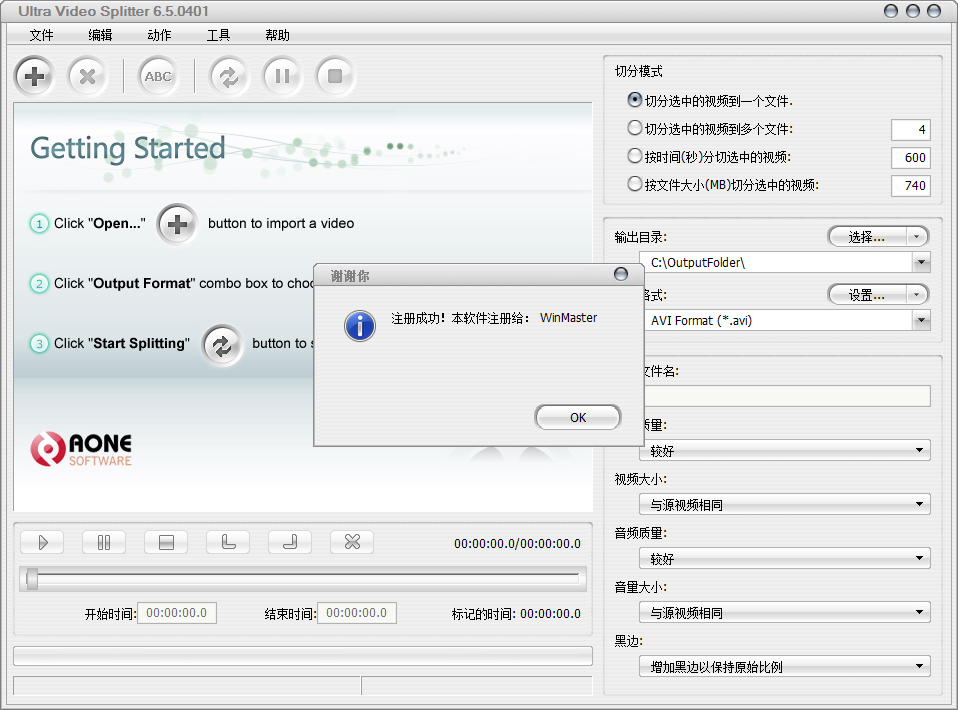Open the C:\OutputFolder\ directory dropdown
Image resolution: width=958 pixels, height=710 pixels.
921,263
